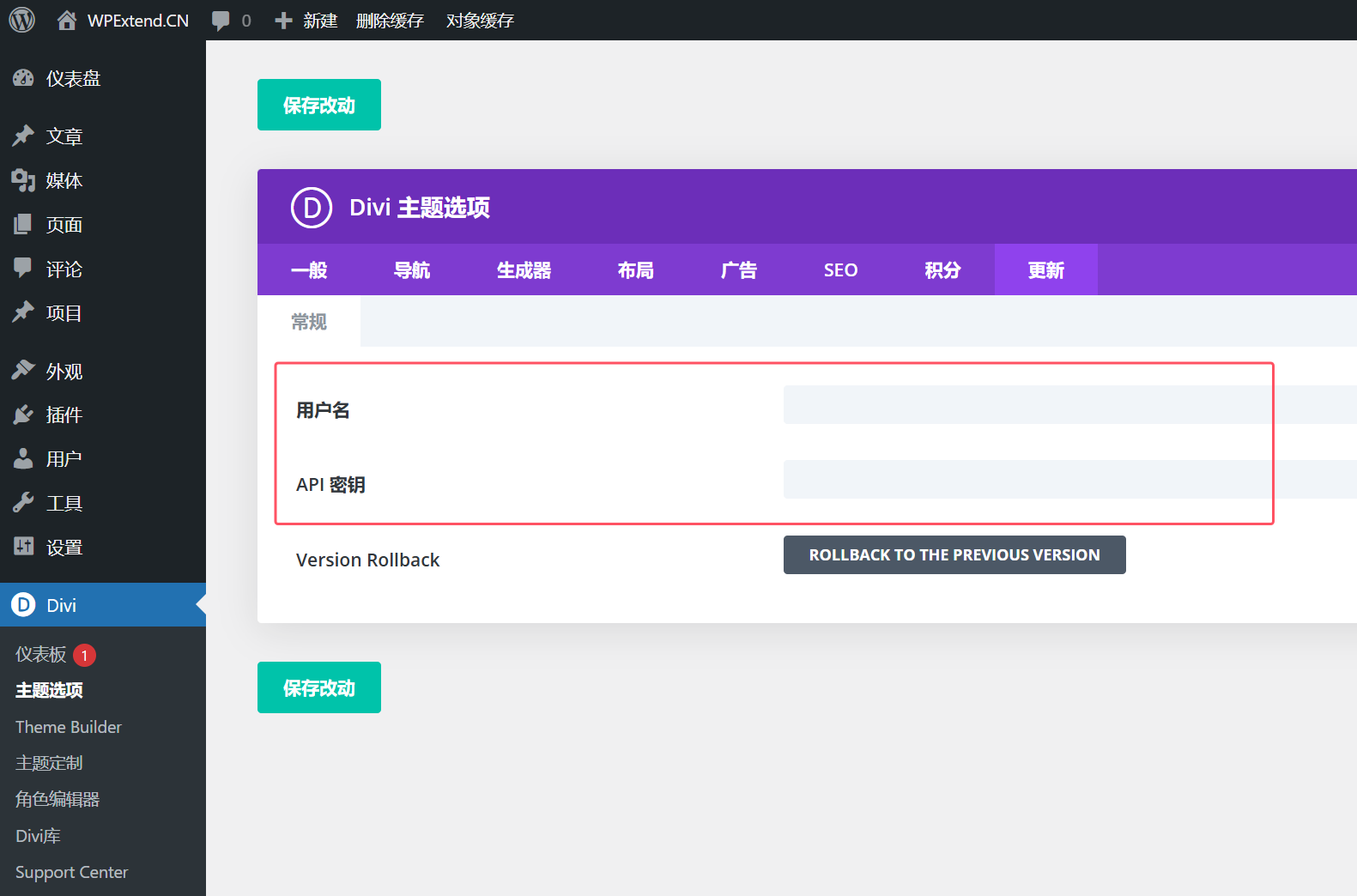Click the Divi 主题选项 panel title
This screenshot has width=1357, height=896.
[x=420, y=208]
